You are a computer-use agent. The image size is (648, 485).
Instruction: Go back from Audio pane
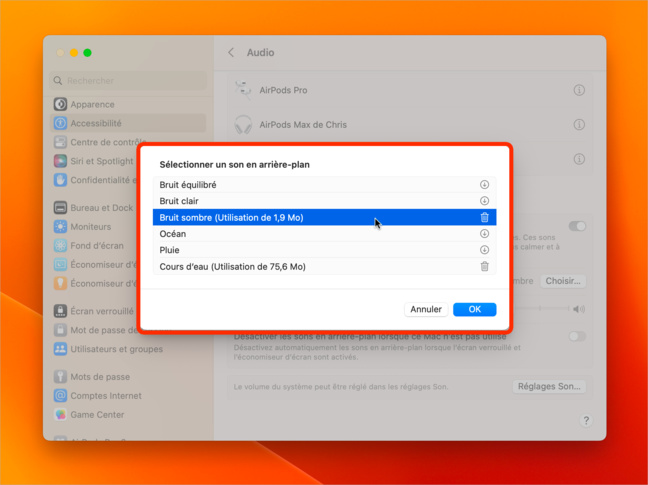[231, 52]
